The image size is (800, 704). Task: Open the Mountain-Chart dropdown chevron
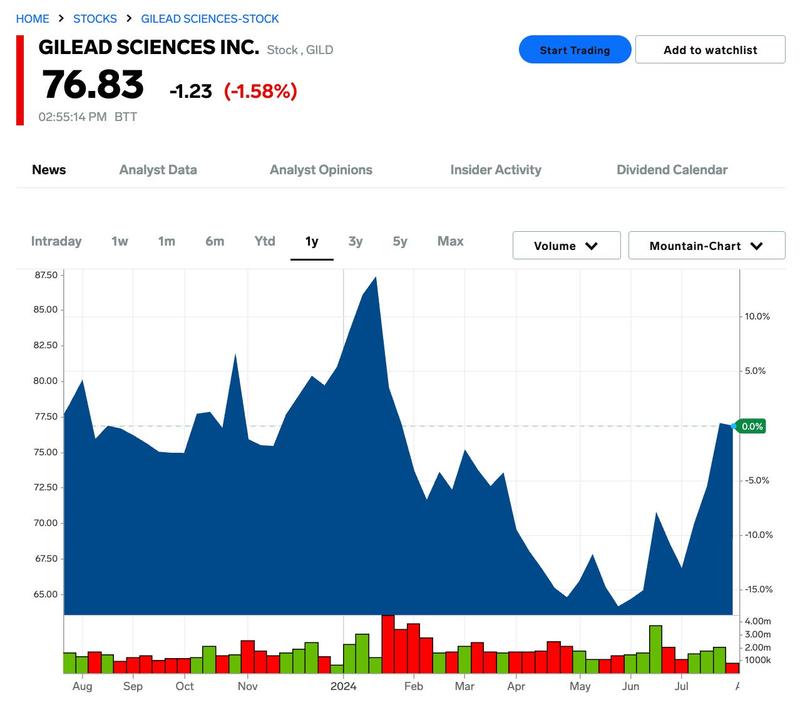(758, 245)
